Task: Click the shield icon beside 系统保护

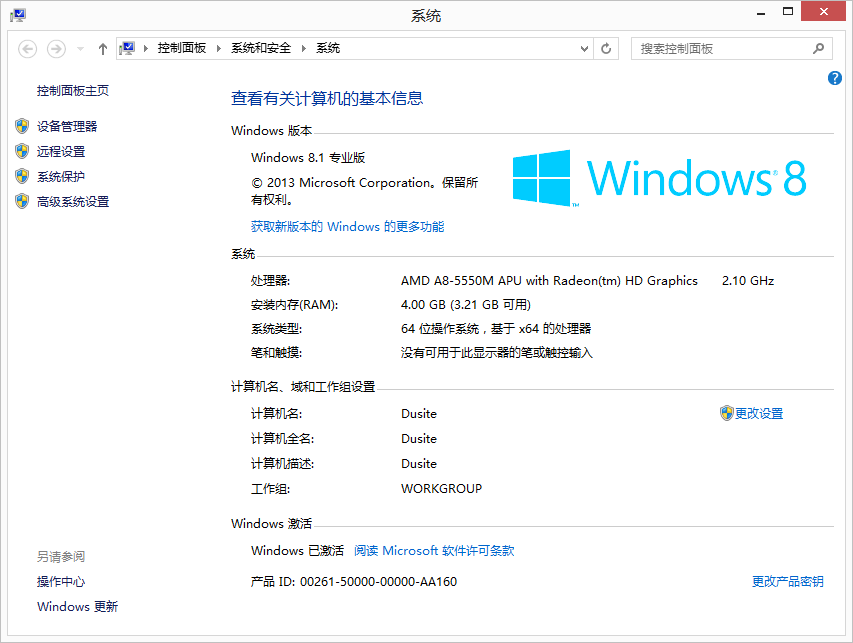Action: [x=22, y=176]
